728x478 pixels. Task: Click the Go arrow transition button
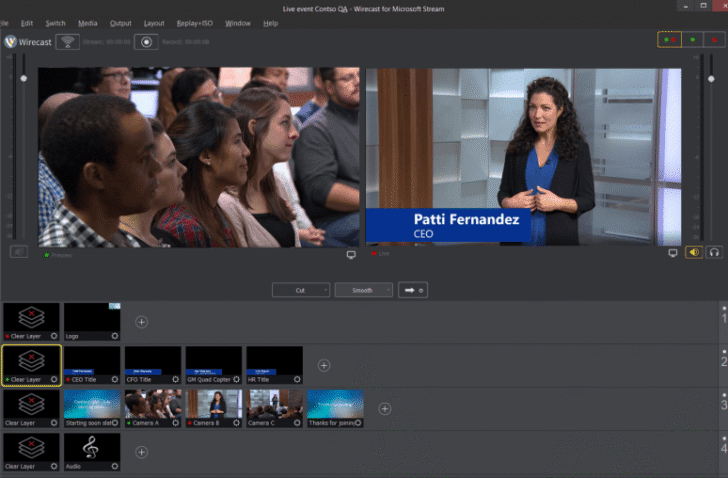413,290
